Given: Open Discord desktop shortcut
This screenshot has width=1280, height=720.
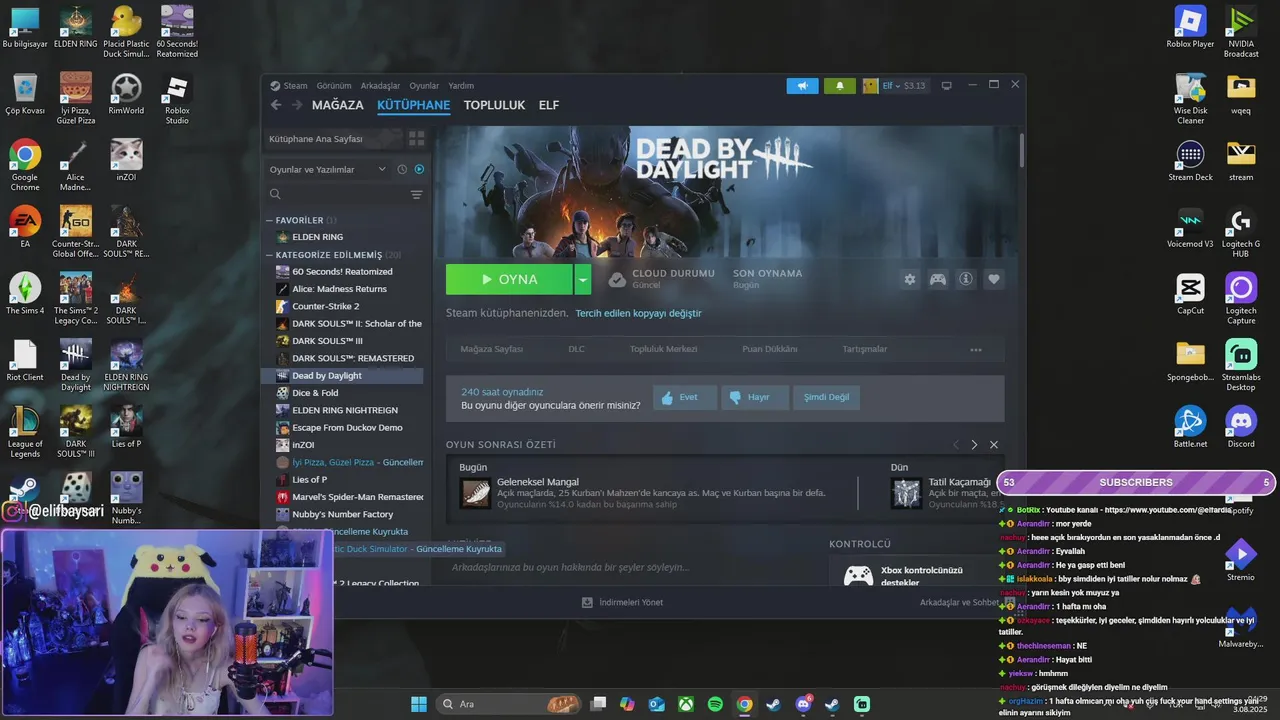Looking at the screenshot, I should click(1241, 427).
